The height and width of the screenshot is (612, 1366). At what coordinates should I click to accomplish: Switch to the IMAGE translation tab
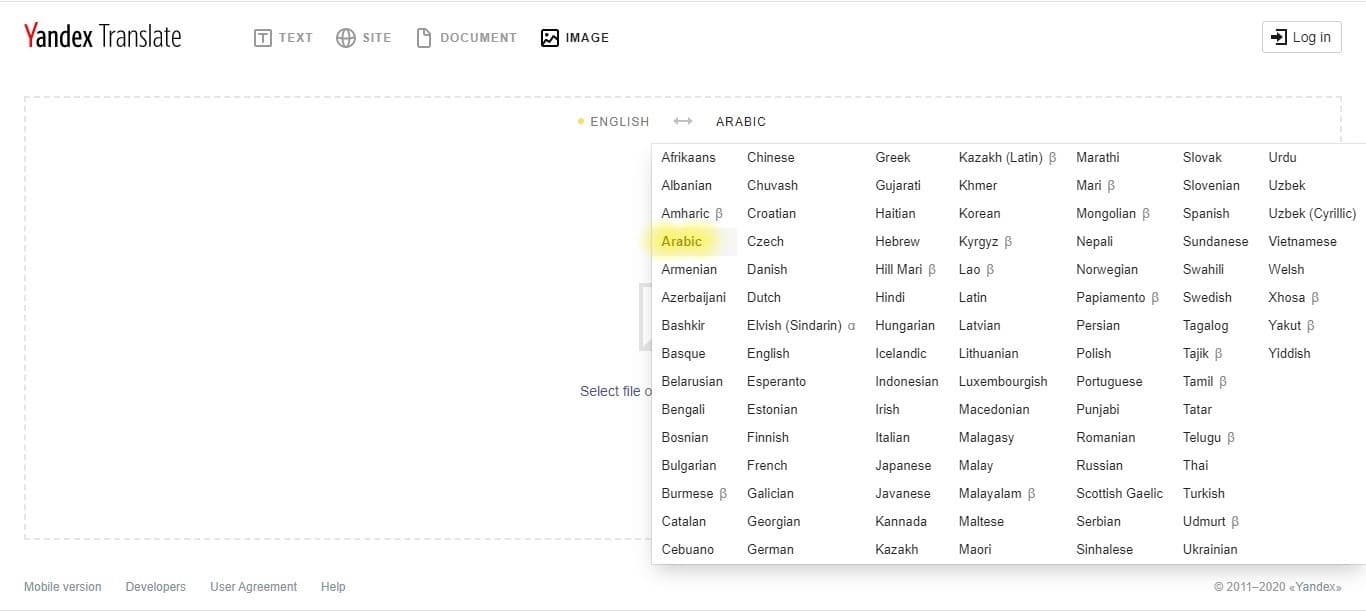575,38
